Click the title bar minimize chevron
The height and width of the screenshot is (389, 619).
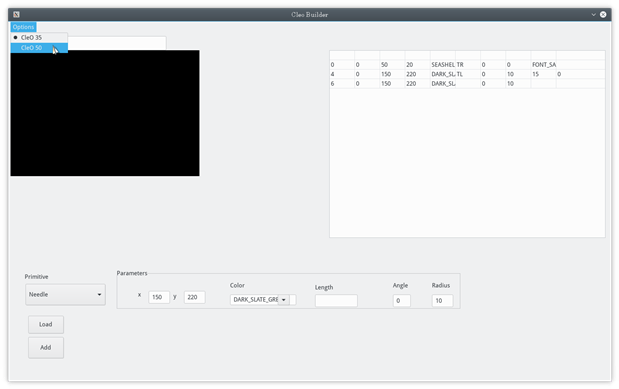[x=593, y=15]
